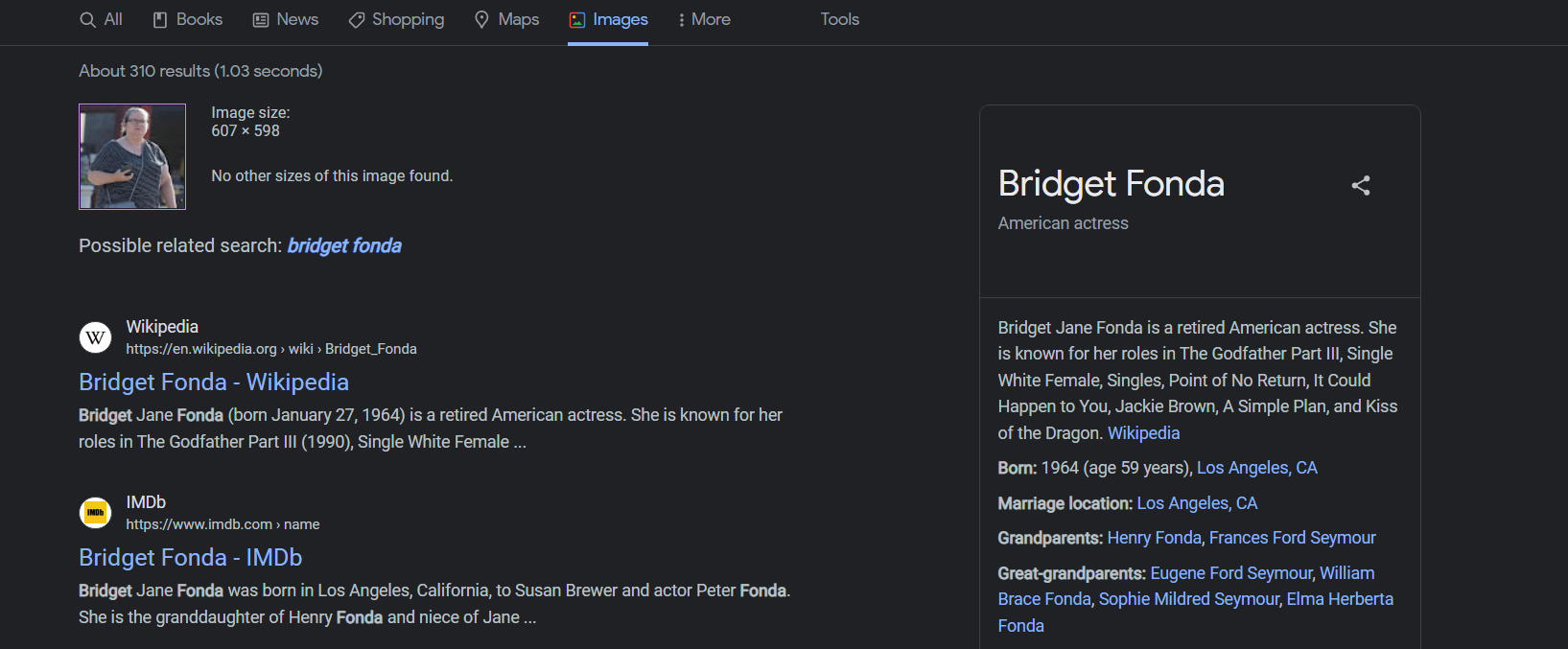Click the Wikipedia site name above the URL
Screen dimensions: 1568x649
[162, 327]
